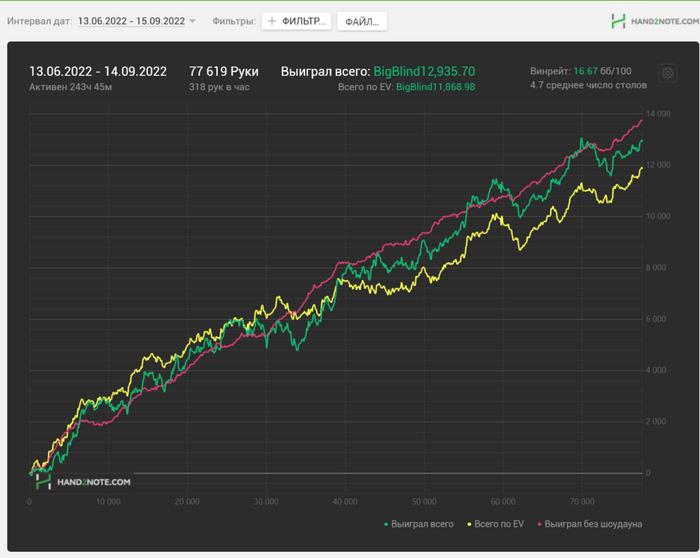Open the date interval dropdown arrow
Screen dimensions: 700x558
click(192, 21)
